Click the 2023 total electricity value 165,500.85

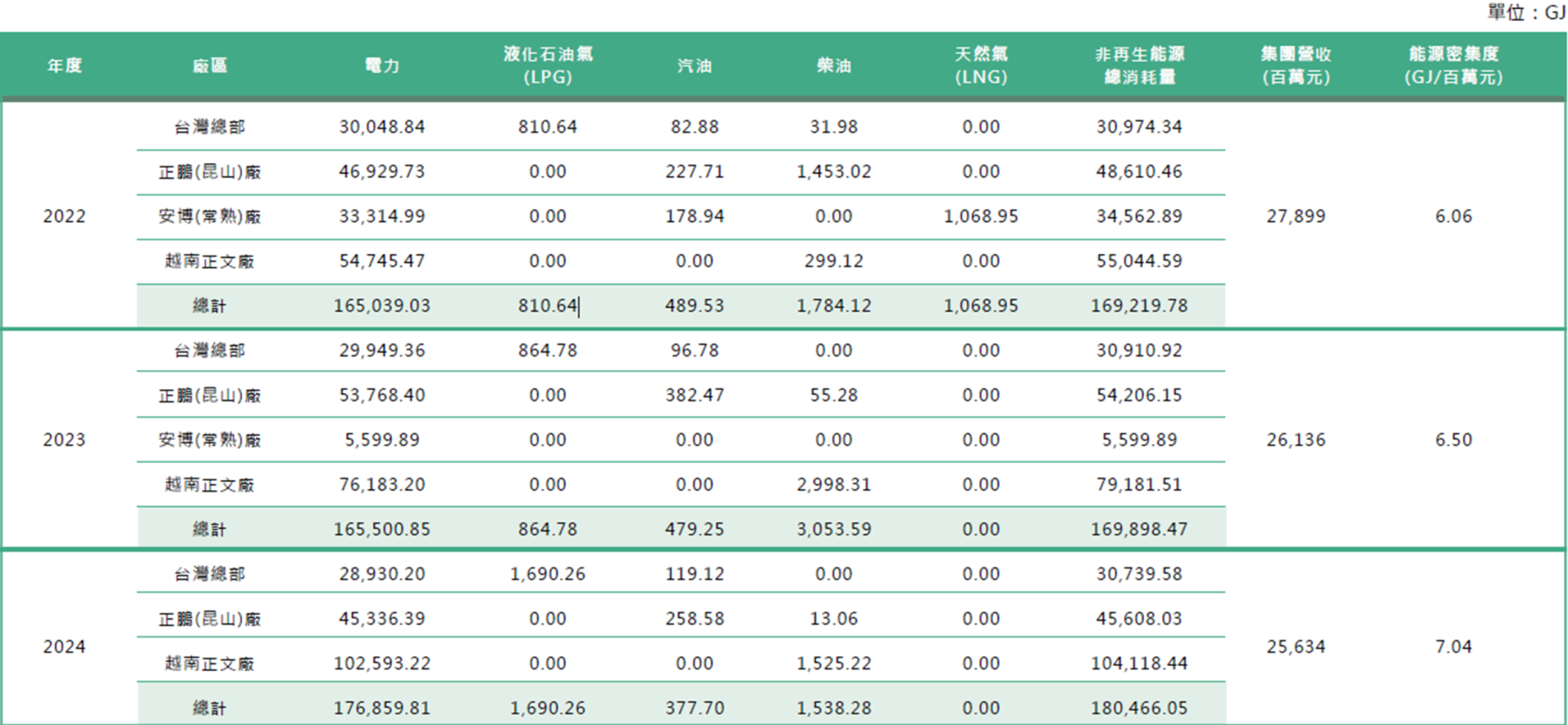(x=382, y=529)
